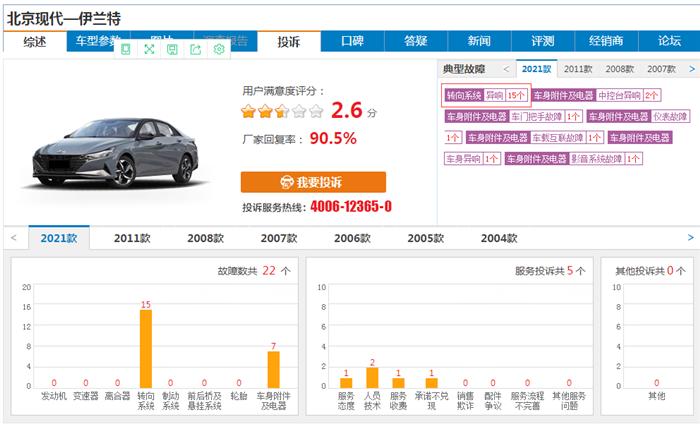Image resolution: width=700 pixels, height=426 pixels.
Task: Show earlier years with left arrow beside 2021款 year tabs
Action: [13, 238]
